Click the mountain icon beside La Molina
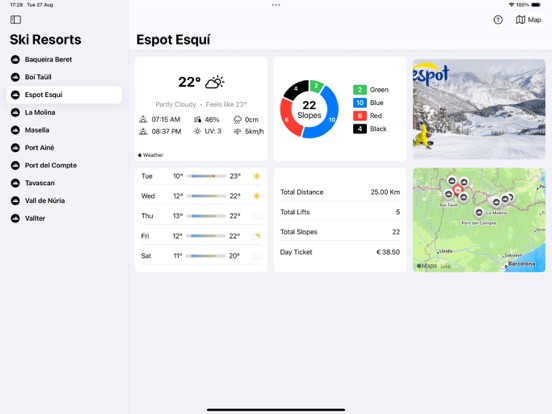The width and height of the screenshot is (552, 414). (15, 112)
